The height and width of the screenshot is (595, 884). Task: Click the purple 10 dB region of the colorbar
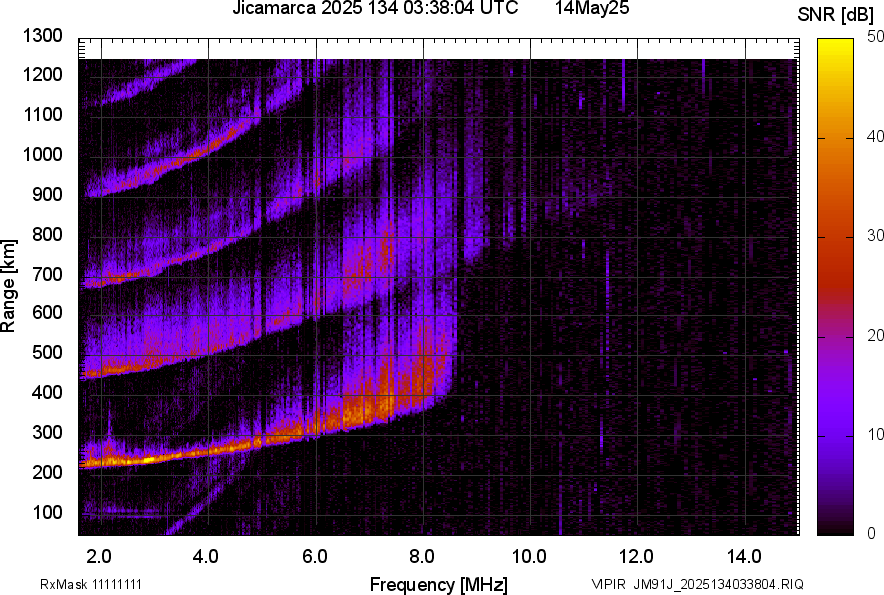pos(836,436)
